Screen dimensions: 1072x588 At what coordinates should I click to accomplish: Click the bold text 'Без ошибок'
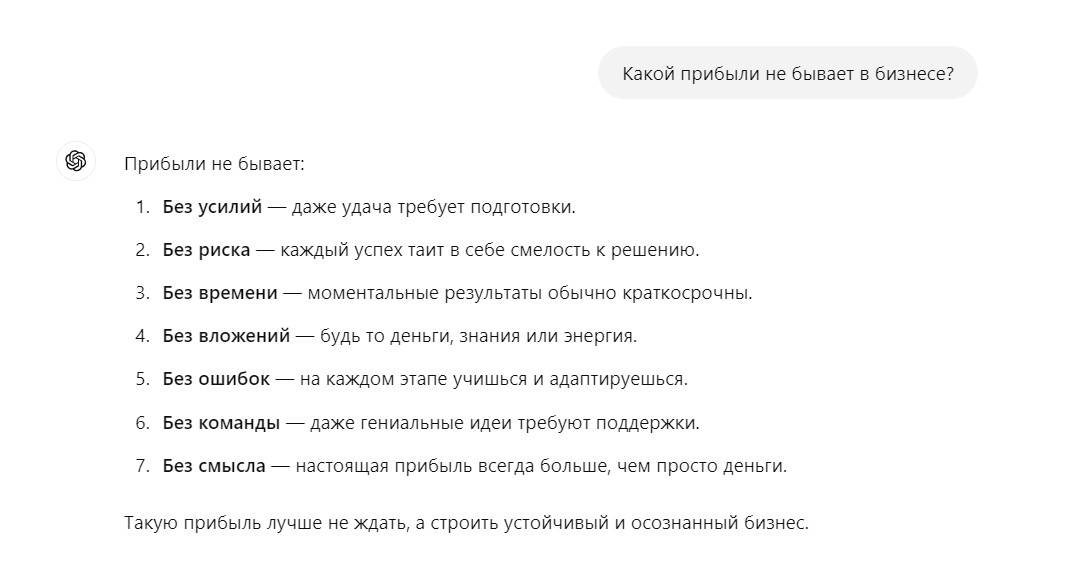point(216,379)
